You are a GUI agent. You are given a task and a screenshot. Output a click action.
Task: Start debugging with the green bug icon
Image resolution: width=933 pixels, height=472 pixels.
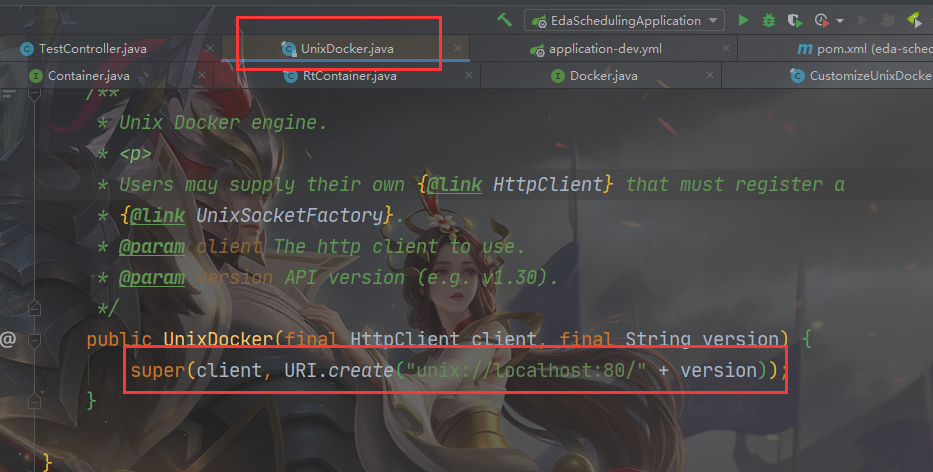[769, 20]
